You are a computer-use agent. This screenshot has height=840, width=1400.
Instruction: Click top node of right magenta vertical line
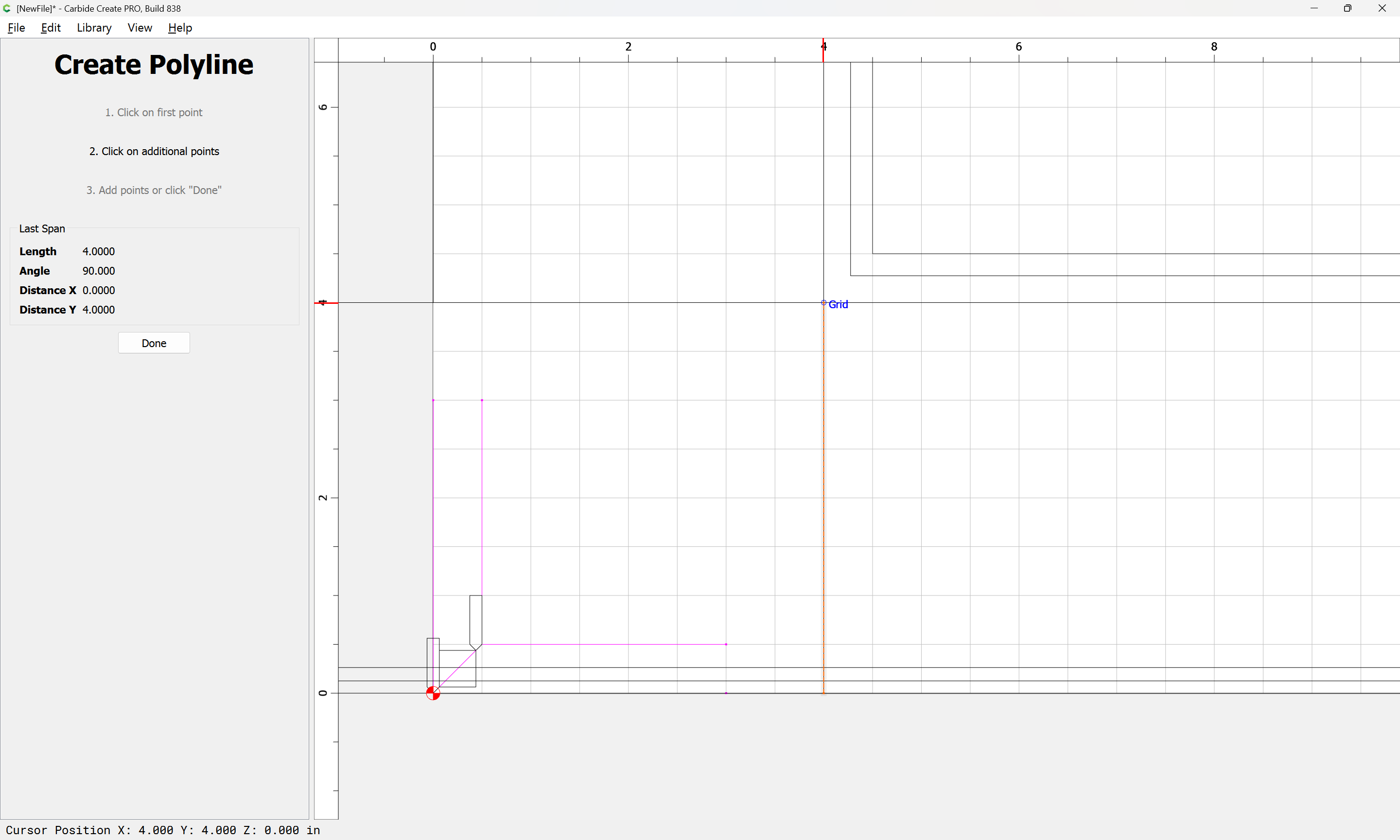[482, 400]
